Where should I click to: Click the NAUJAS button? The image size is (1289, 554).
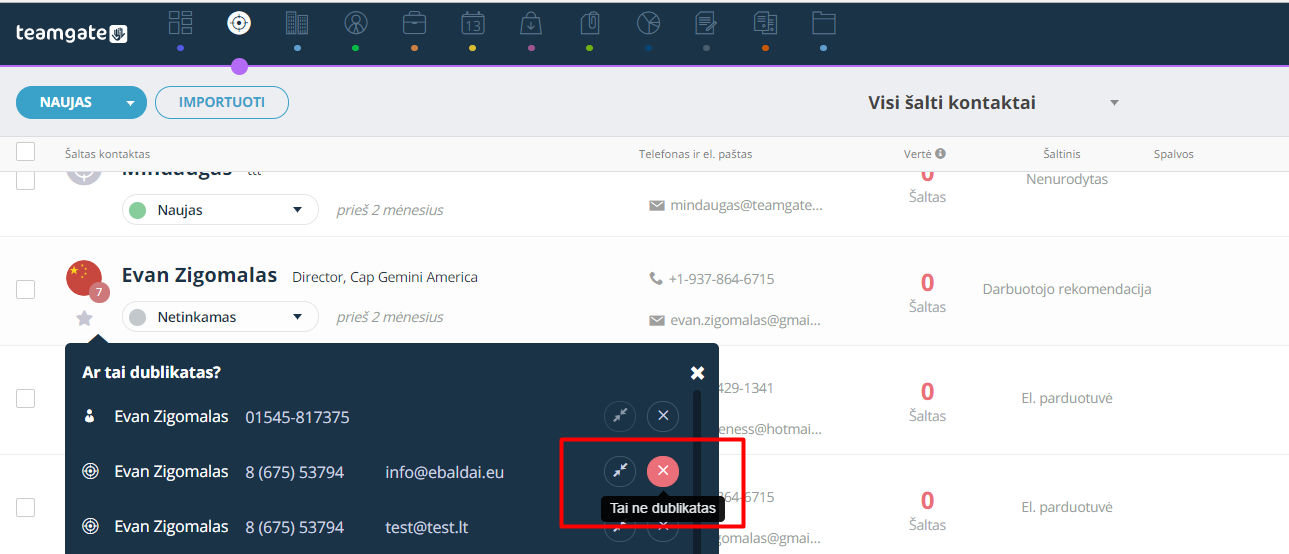tap(66, 102)
